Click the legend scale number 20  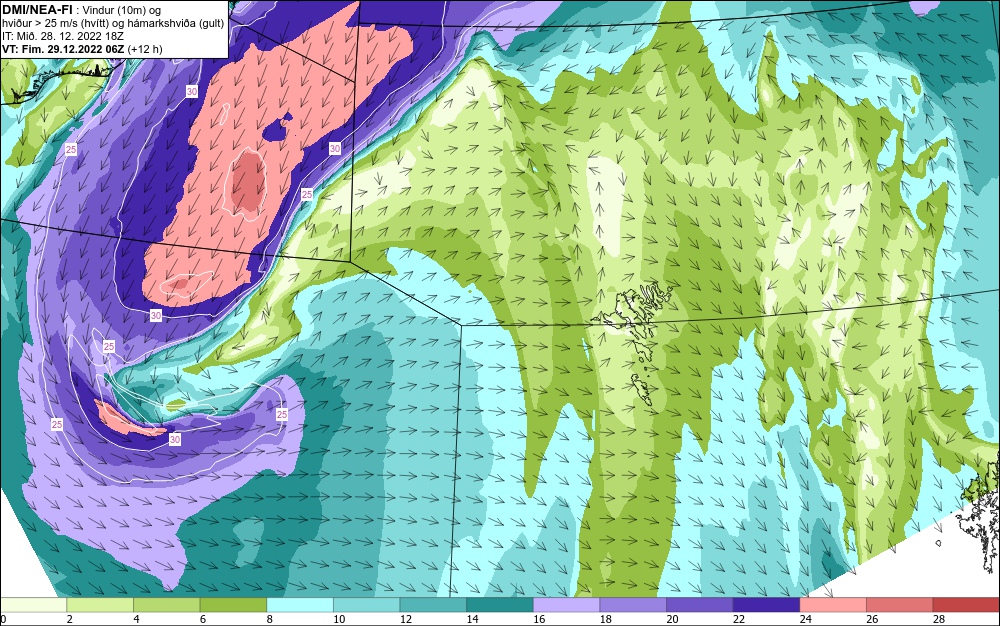[672, 619]
